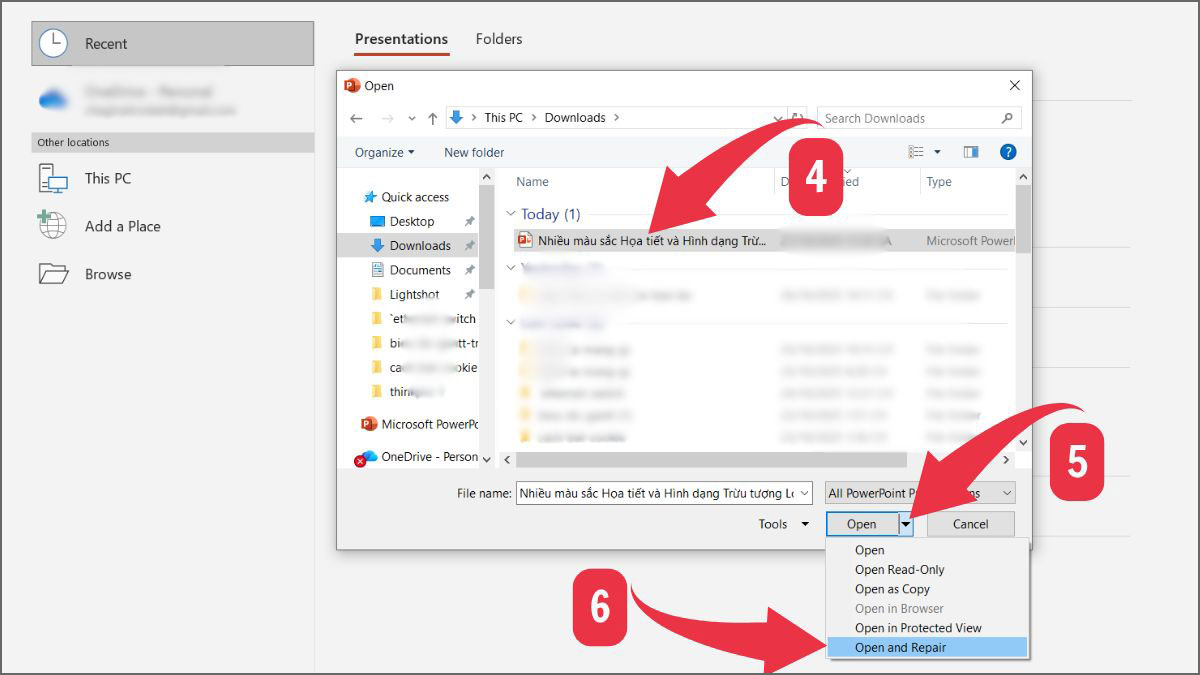1200x675 pixels.
Task: Open the Downloads folder in Quick access
Action: pos(417,245)
